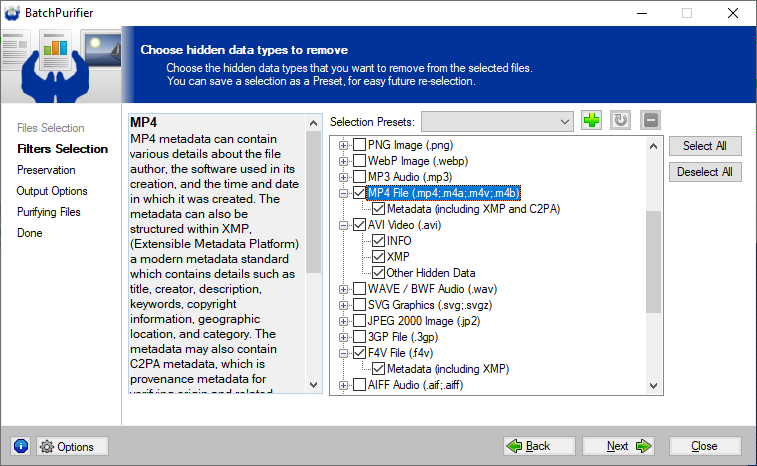Click the refresh preset icon

(x=620, y=120)
